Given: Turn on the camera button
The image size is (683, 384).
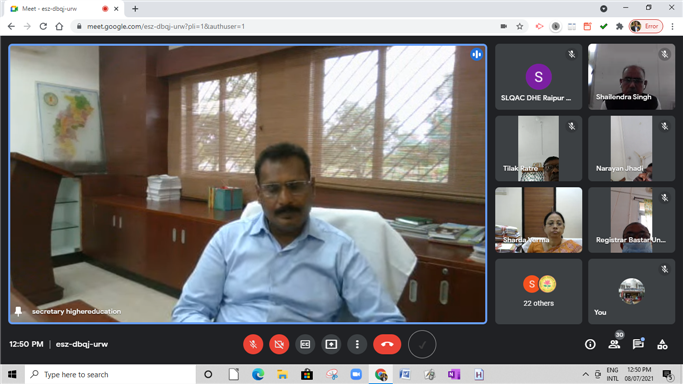Looking at the screenshot, I should [x=279, y=344].
